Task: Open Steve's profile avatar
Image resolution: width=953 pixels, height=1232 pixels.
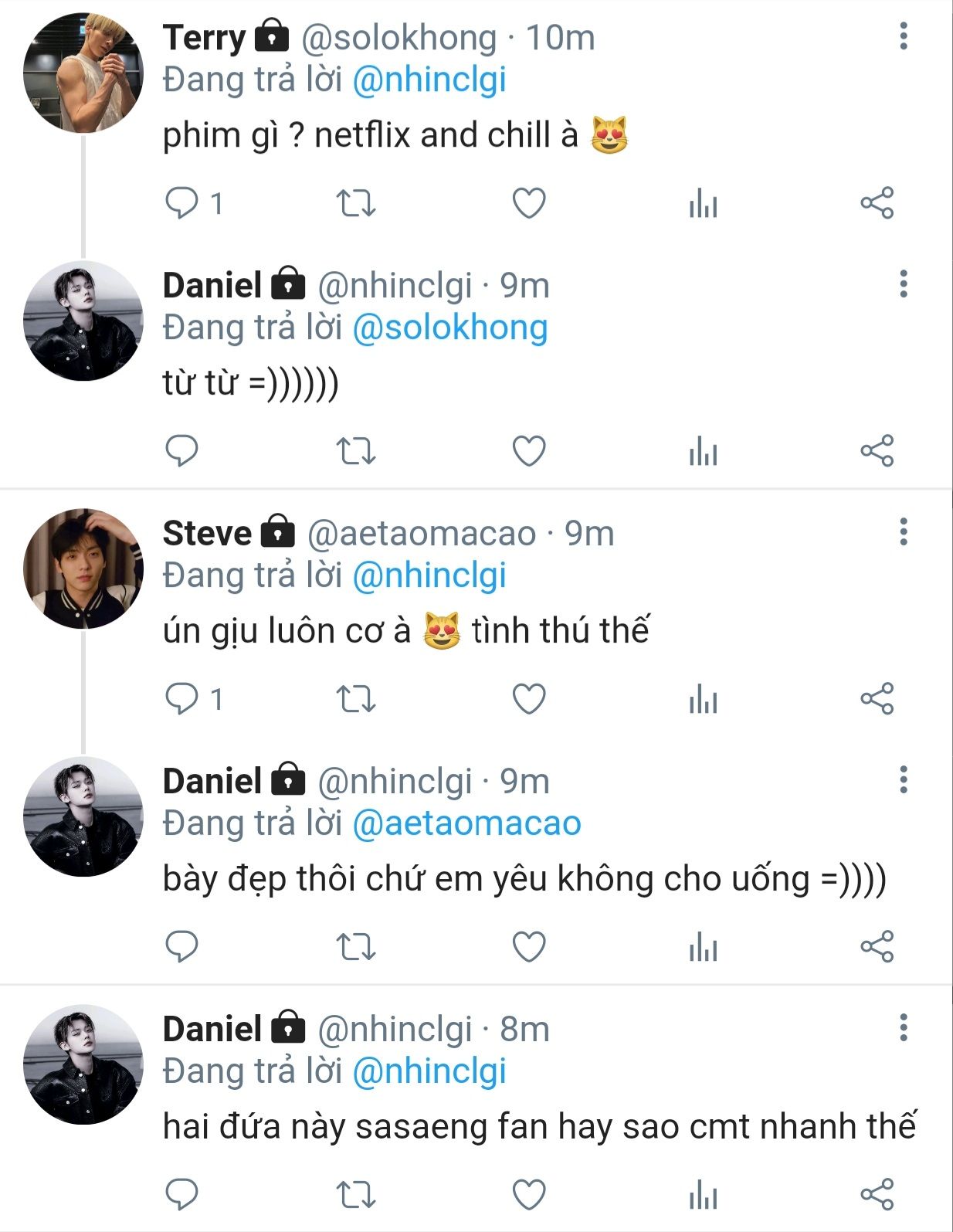Action: (x=83, y=568)
